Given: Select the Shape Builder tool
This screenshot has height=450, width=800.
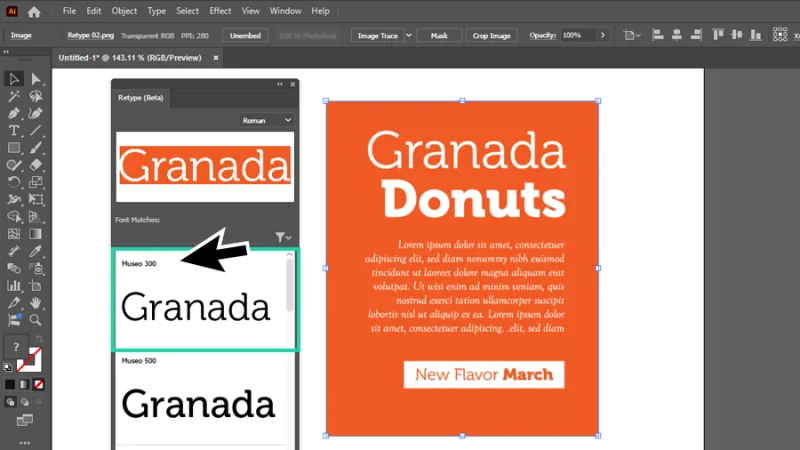Looking at the screenshot, I should click(x=14, y=217).
